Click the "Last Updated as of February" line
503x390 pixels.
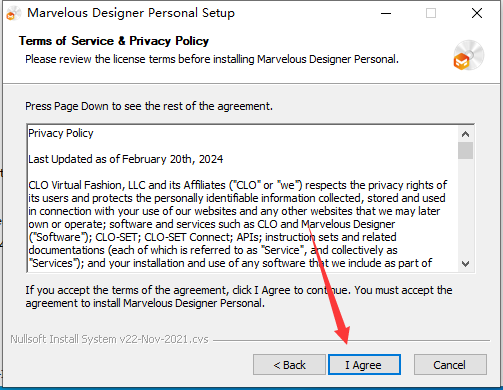(126, 159)
